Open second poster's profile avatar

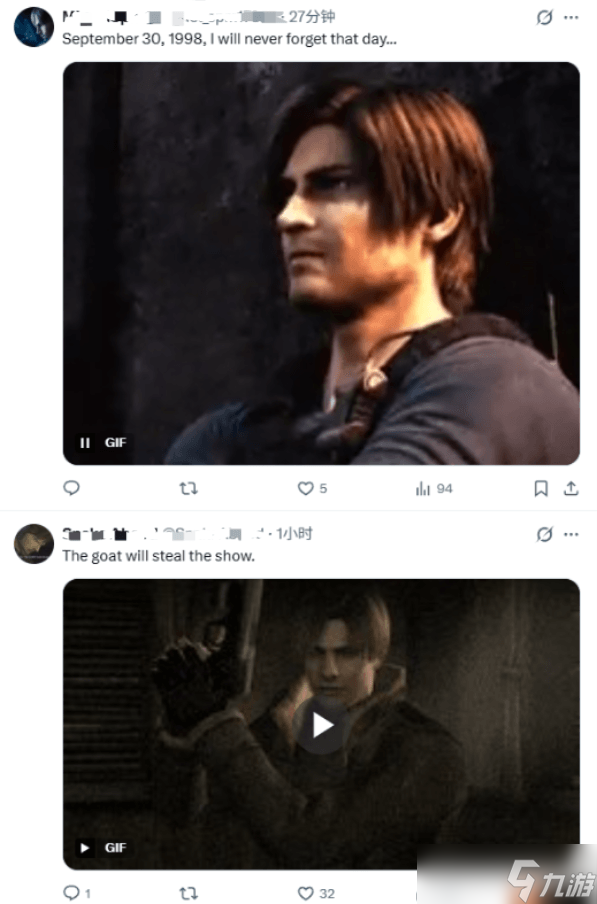(34, 544)
